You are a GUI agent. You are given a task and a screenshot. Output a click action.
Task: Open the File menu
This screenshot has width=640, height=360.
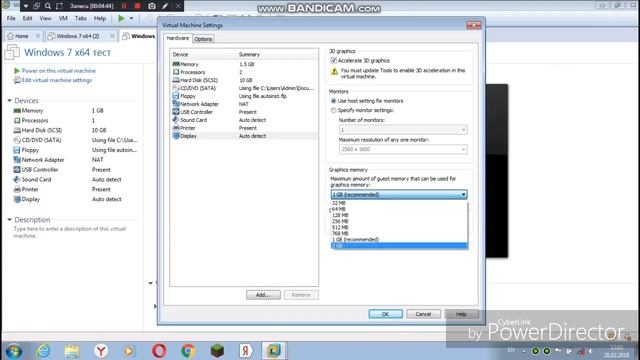[x=11, y=18]
